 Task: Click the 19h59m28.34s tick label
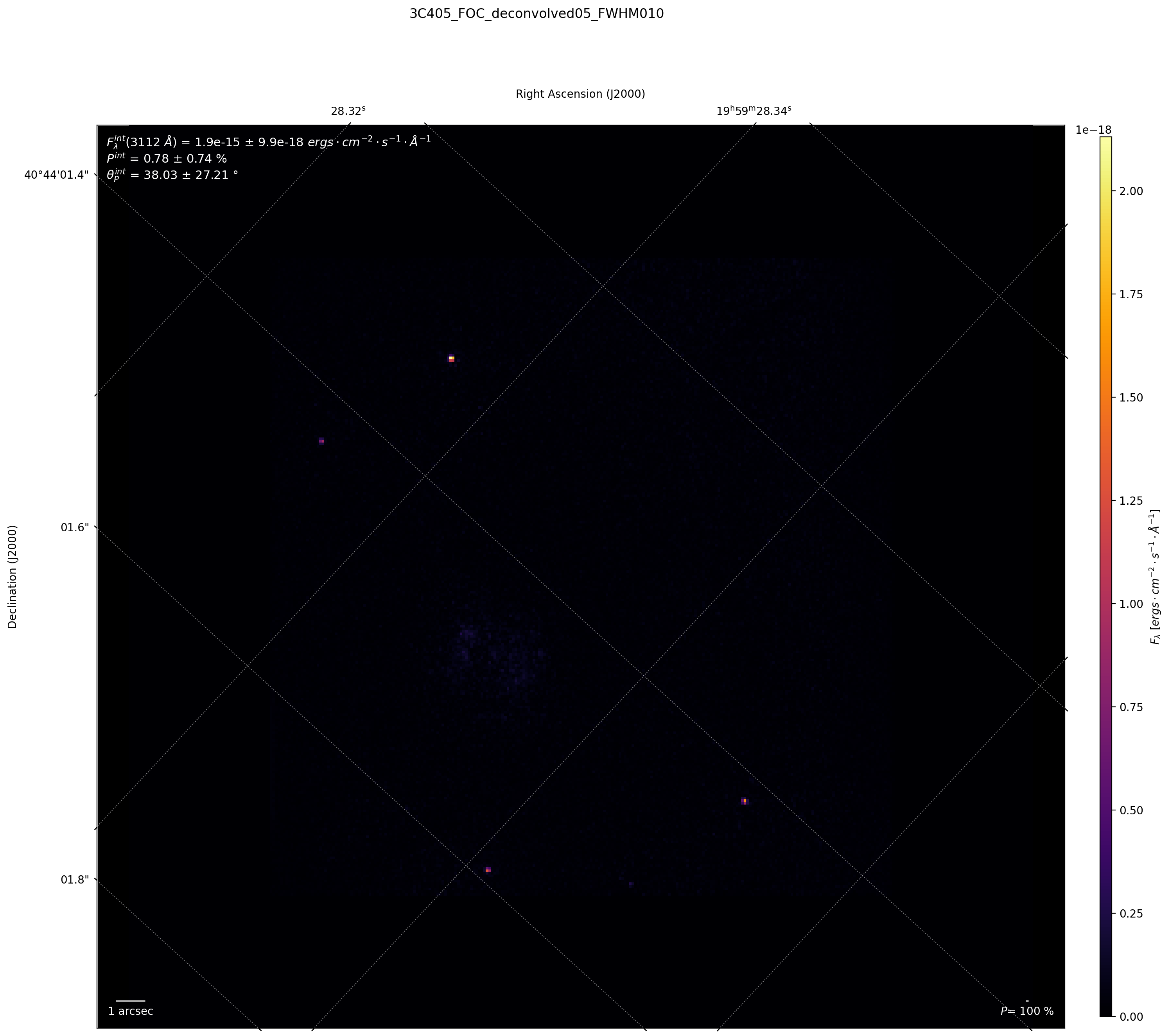coord(753,111)
